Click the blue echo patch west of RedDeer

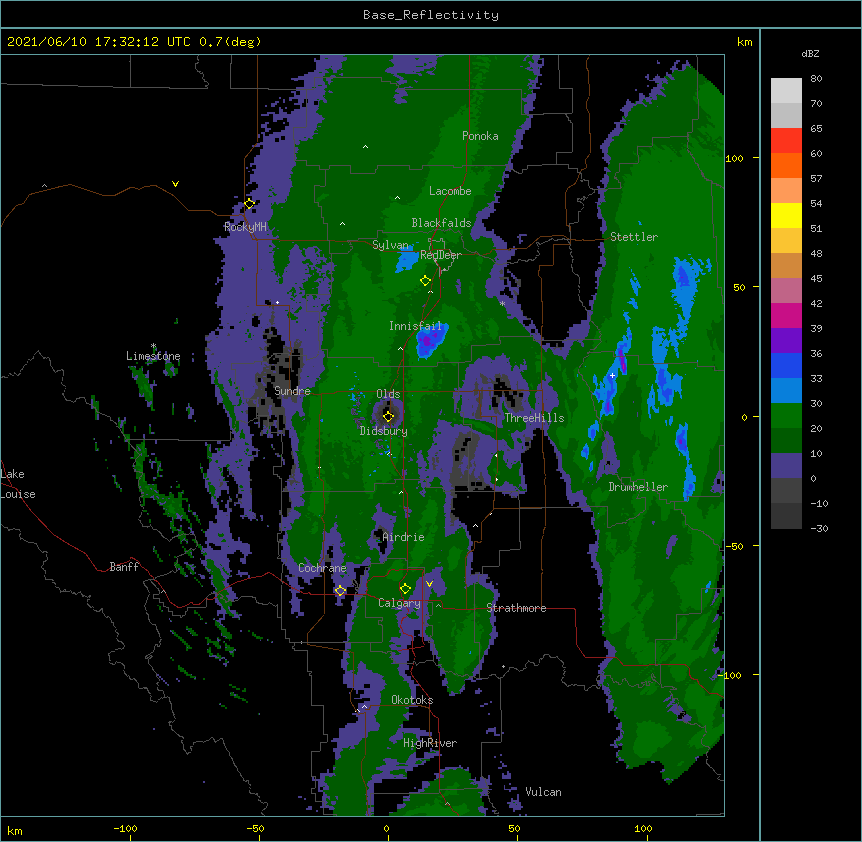pyautogui.click(x=407, y=261)
